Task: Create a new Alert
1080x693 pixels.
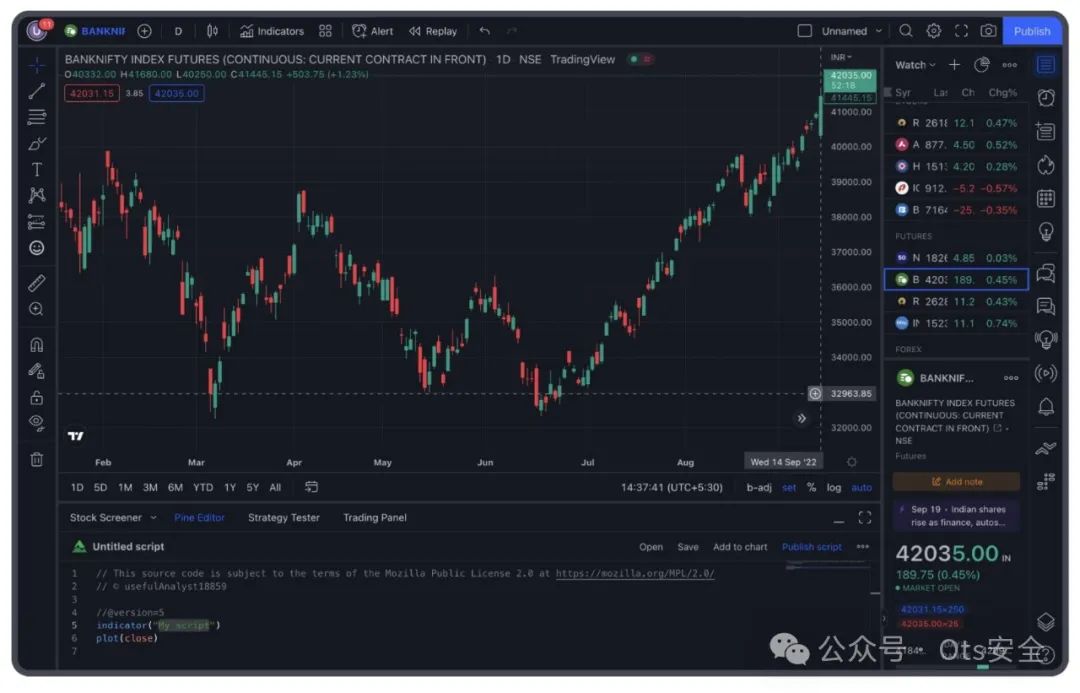Action: pos(373,31)
